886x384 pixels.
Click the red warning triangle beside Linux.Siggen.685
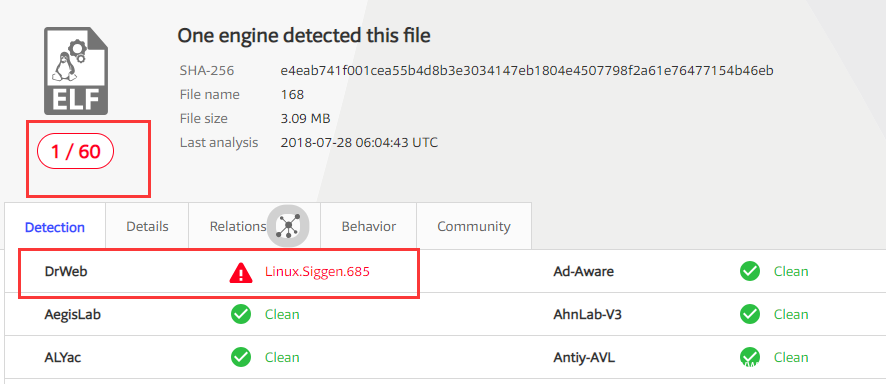click(x=241, y=272)
